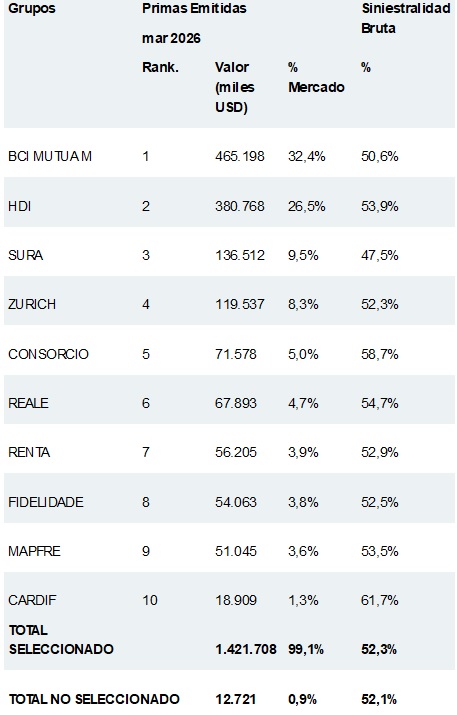
Task: Select CARDIF's 61,7% siniestralidad value
Action: click(x=379, y=600)
